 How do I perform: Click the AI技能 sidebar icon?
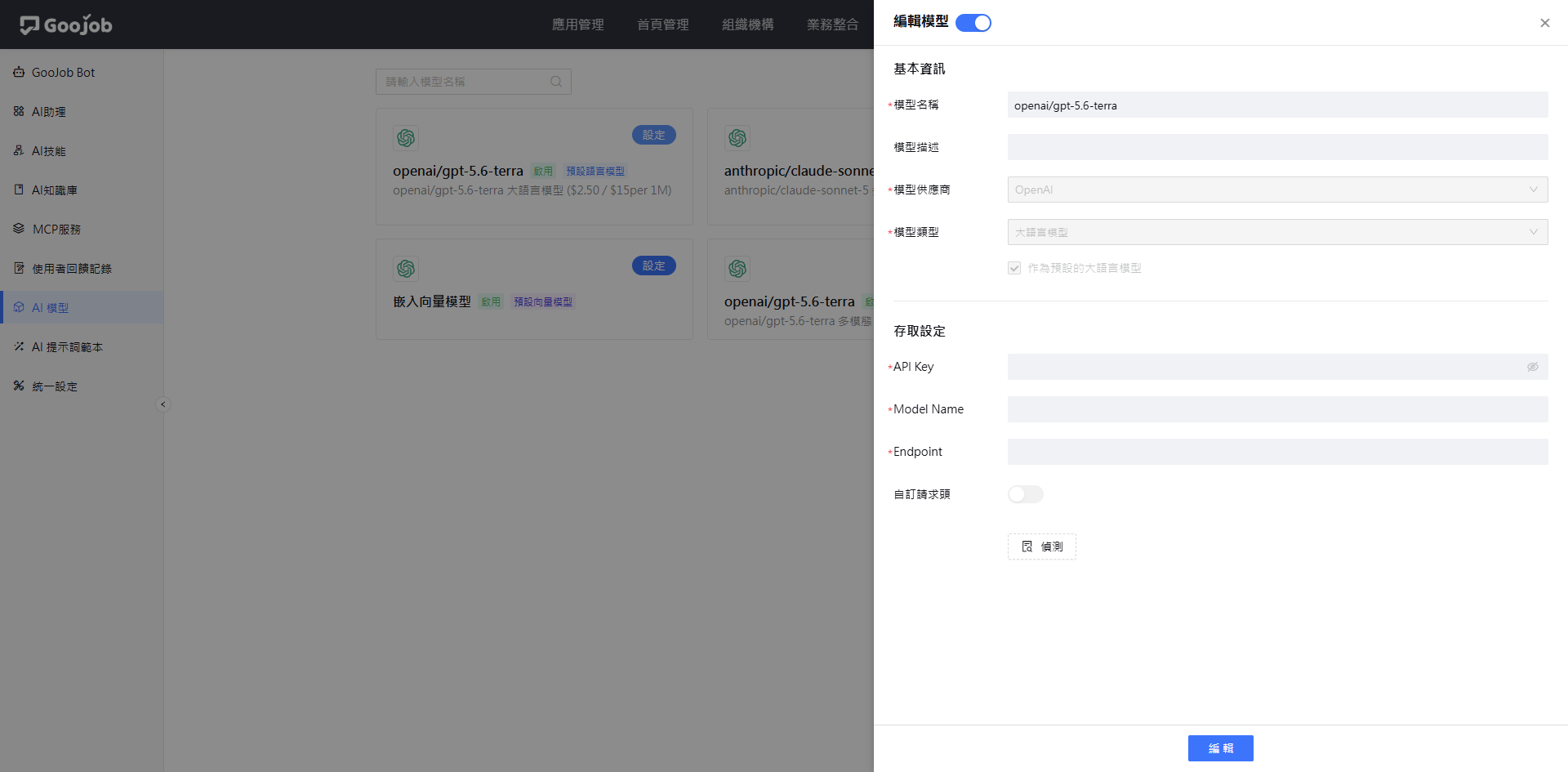pos(19,150)
